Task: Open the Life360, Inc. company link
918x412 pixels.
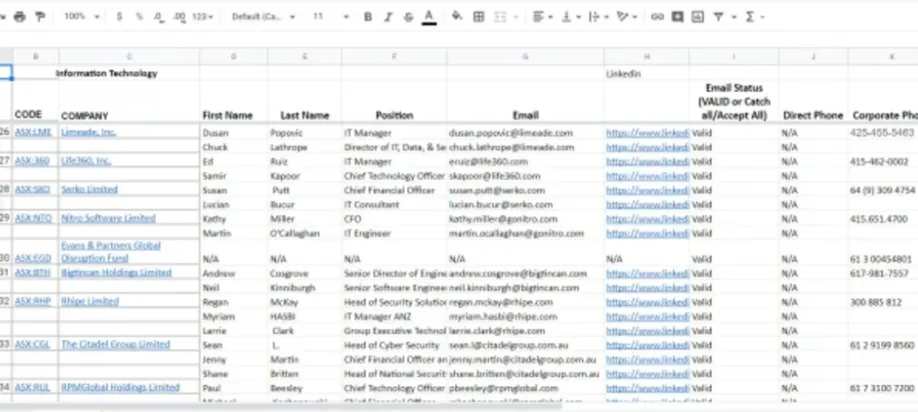Action: (x=86, y=161)
